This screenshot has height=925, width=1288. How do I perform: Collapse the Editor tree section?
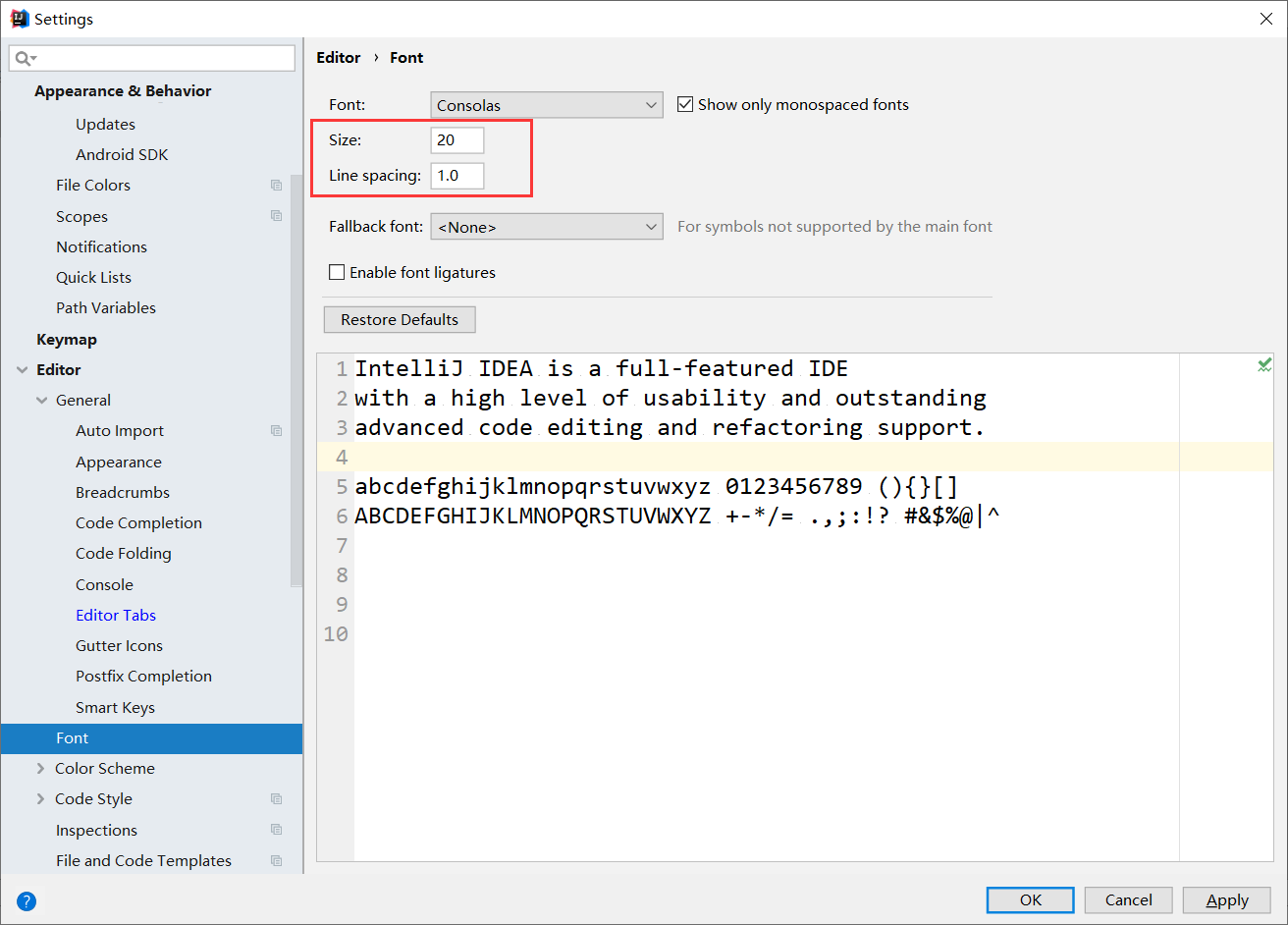(23, 369)
